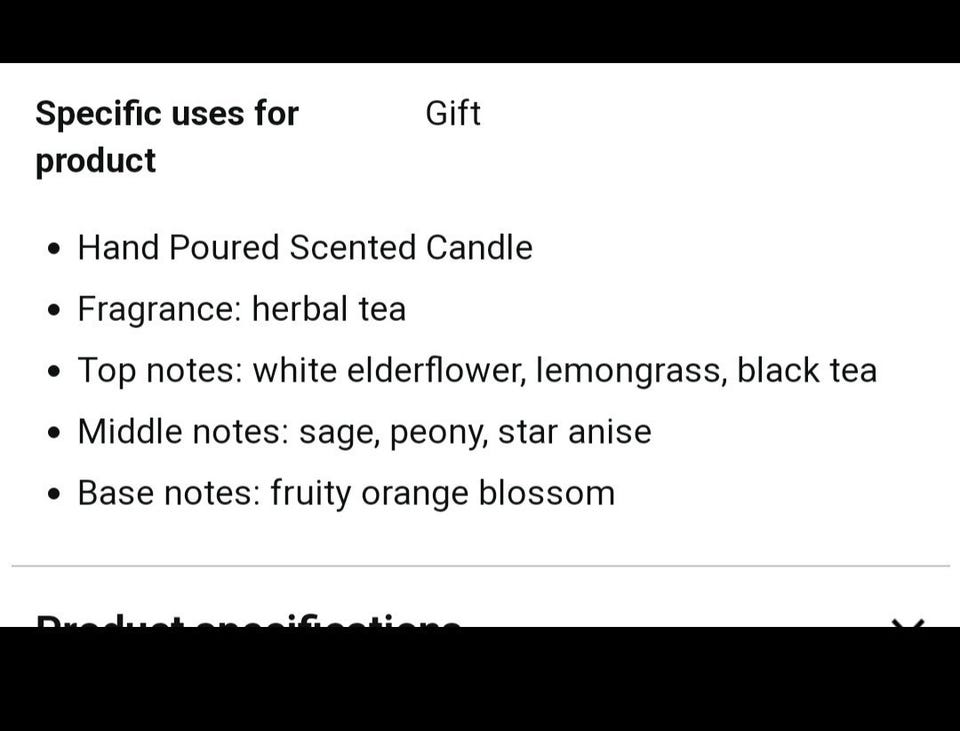Click the partially visible Product specifications heading

click(248, 621)
